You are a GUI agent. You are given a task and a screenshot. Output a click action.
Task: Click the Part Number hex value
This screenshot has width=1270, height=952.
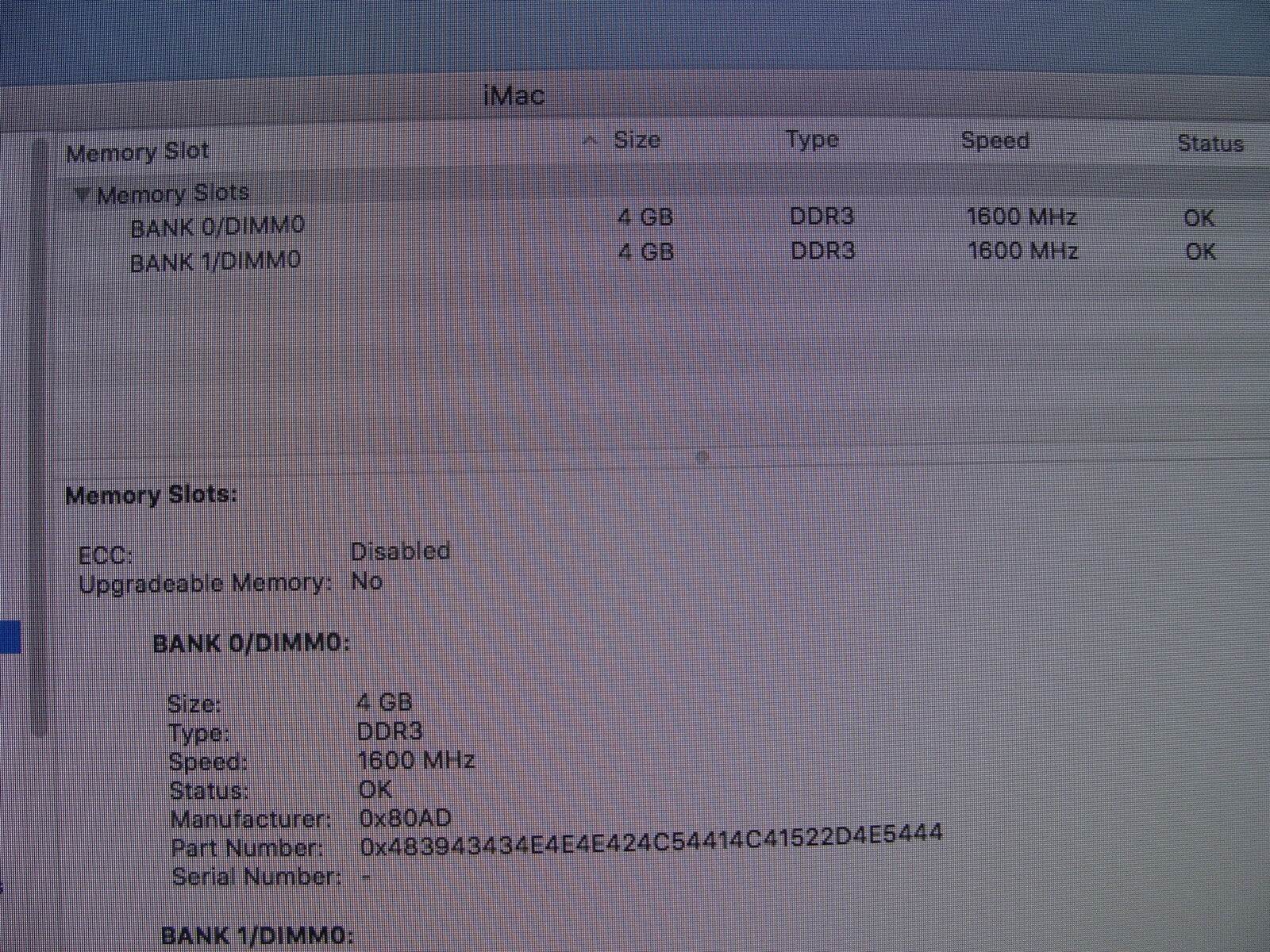tap(651, 840)
